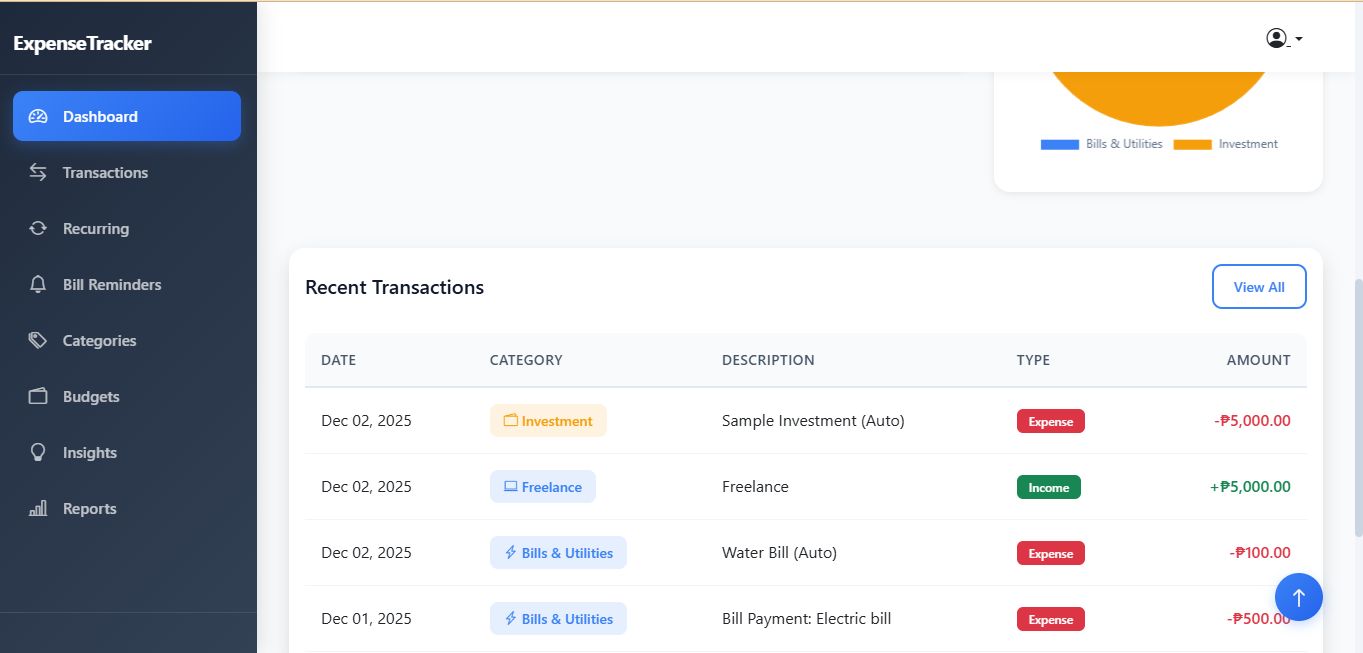Click the Budgets wallet icon
This screenshot has width=1363, height=653.
[38, 396]
